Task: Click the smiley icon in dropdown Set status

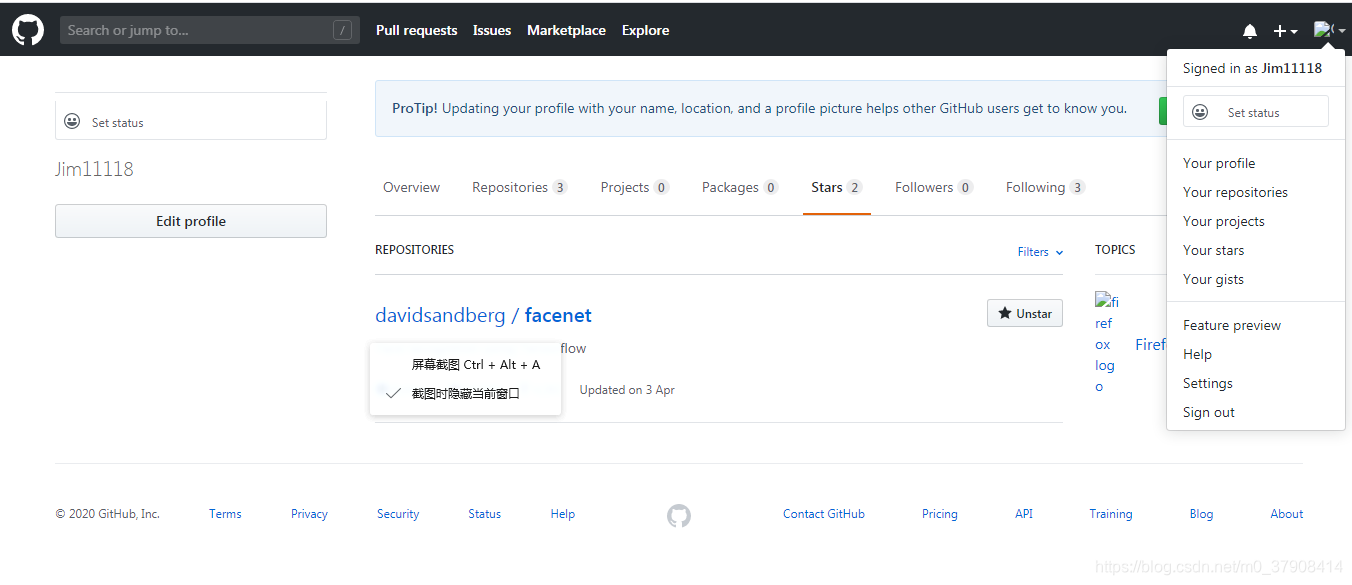Action: (x=1200, y=112)
